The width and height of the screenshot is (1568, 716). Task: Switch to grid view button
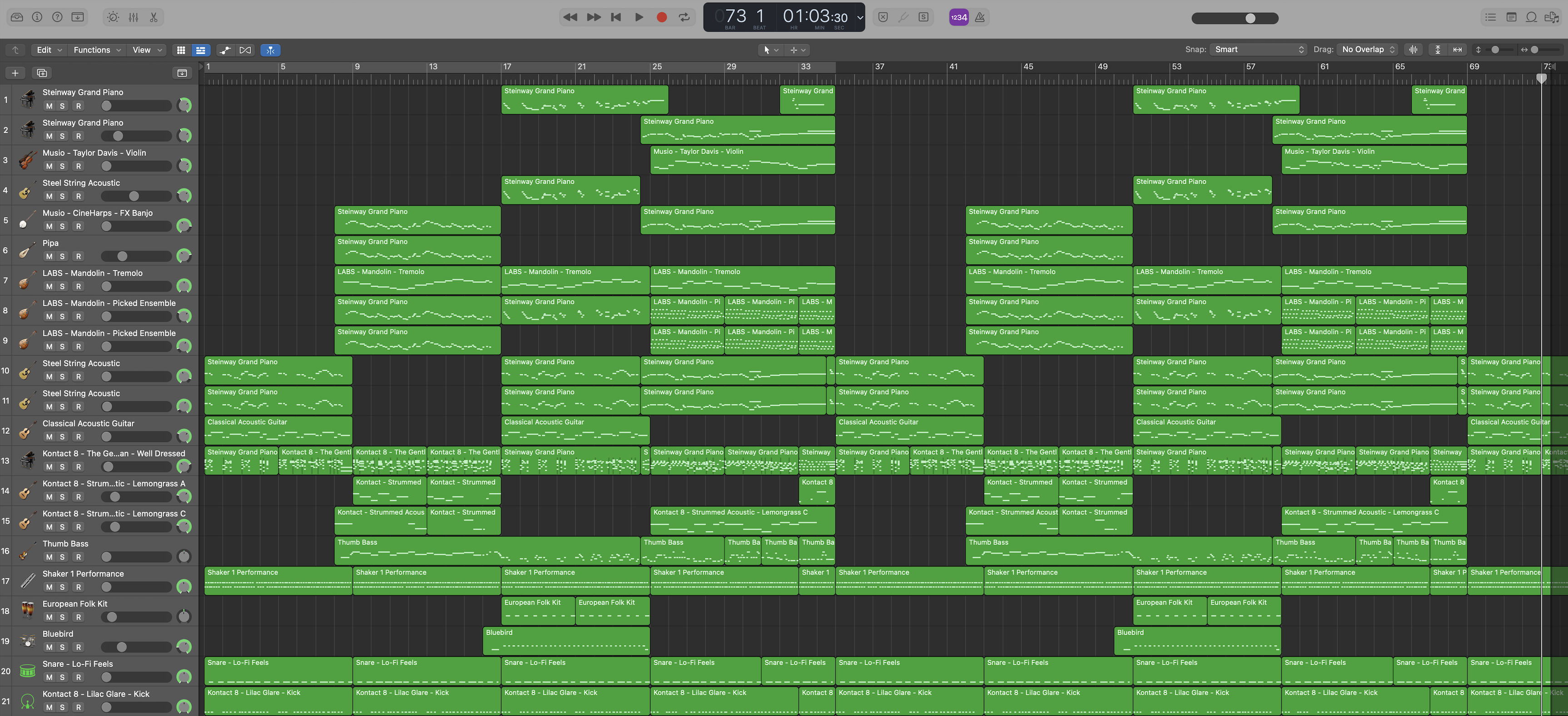pyautogui.click(x=181, y=50)
